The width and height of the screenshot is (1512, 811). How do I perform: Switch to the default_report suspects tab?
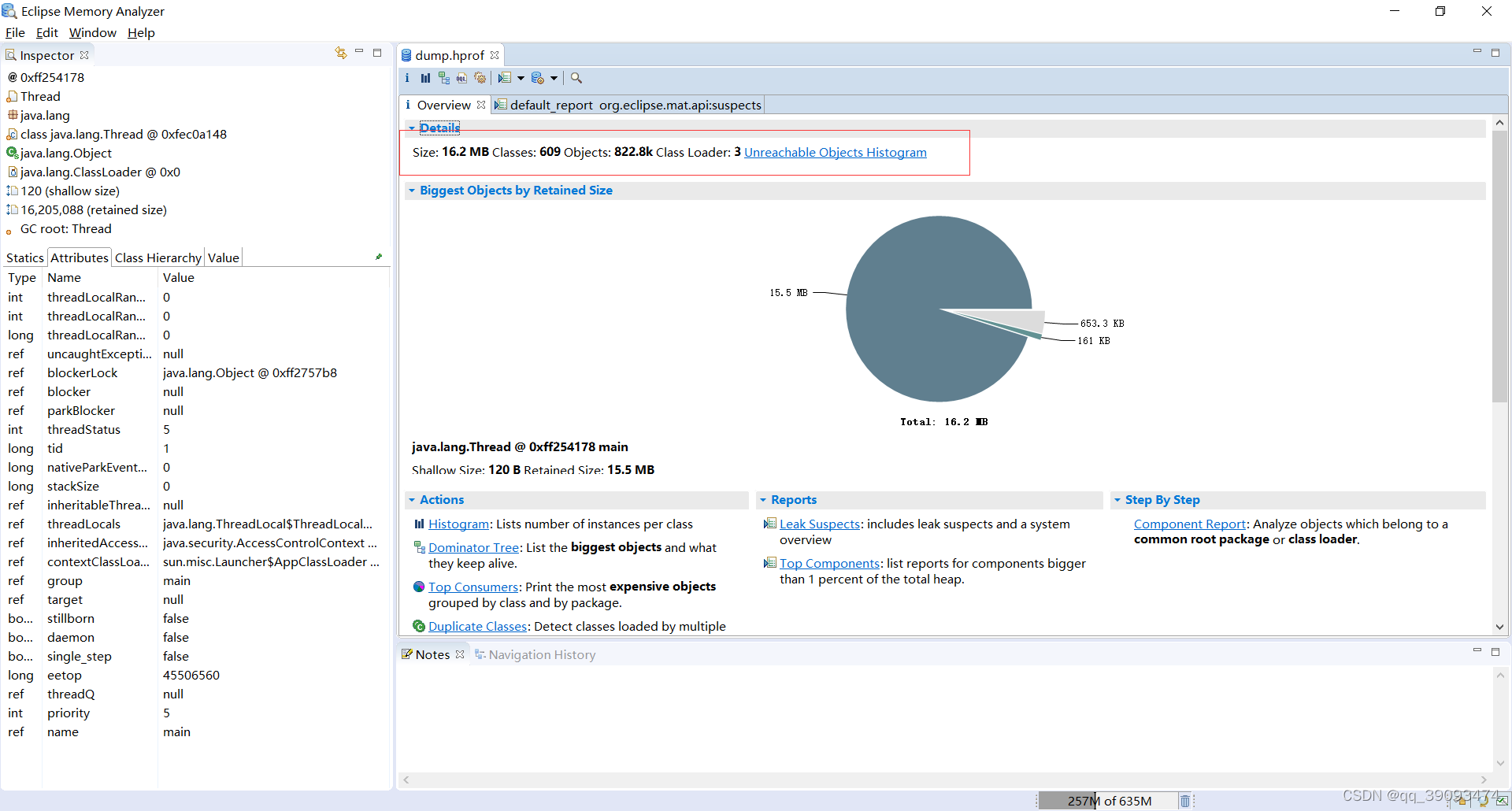coord(628,105)
